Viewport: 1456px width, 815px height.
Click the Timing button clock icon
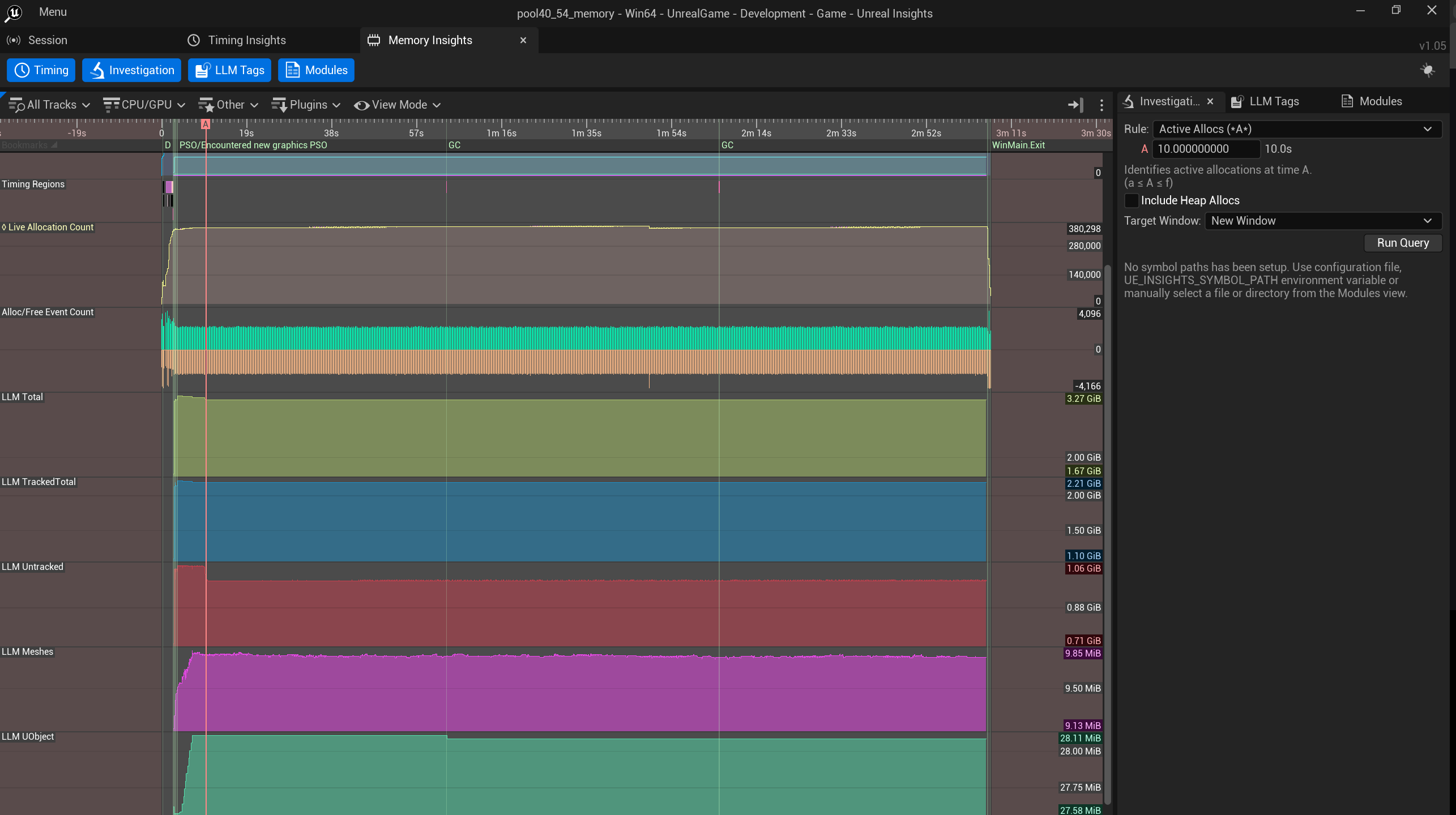pyautogui.click(x=22, y=70)
